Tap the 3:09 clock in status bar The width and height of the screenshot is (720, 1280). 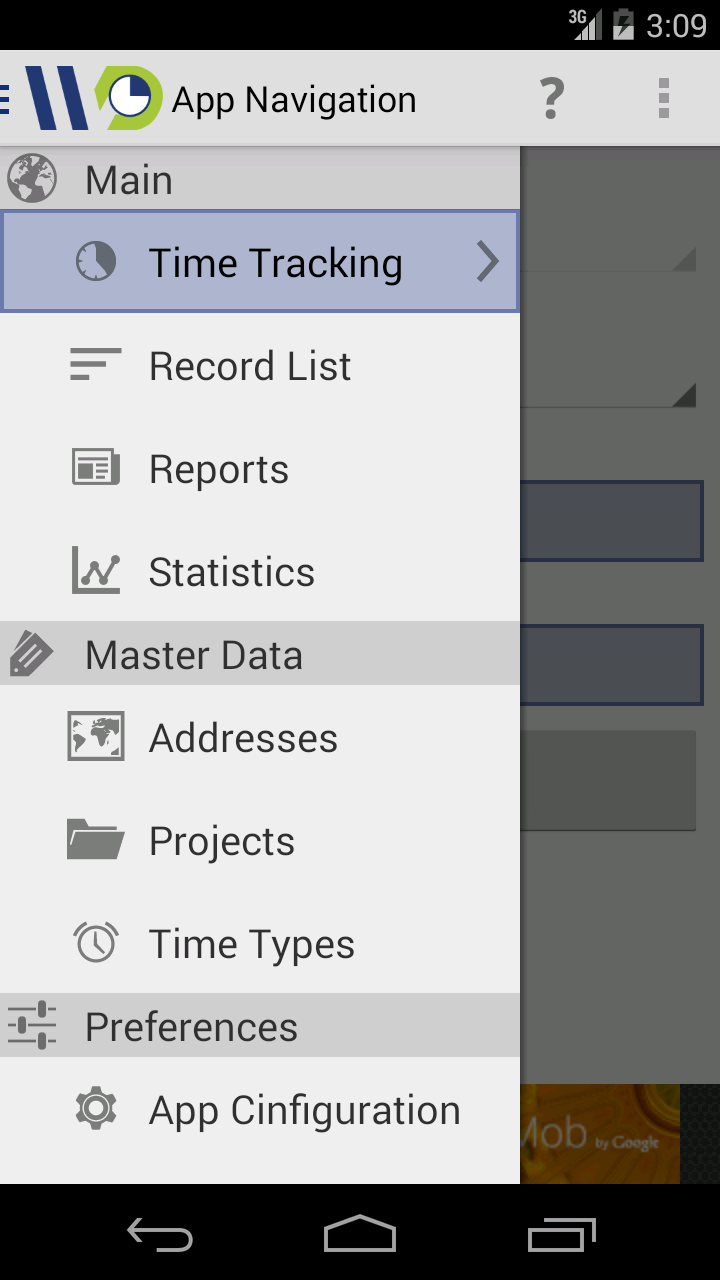pyautogui.click(x=676, y=25)
